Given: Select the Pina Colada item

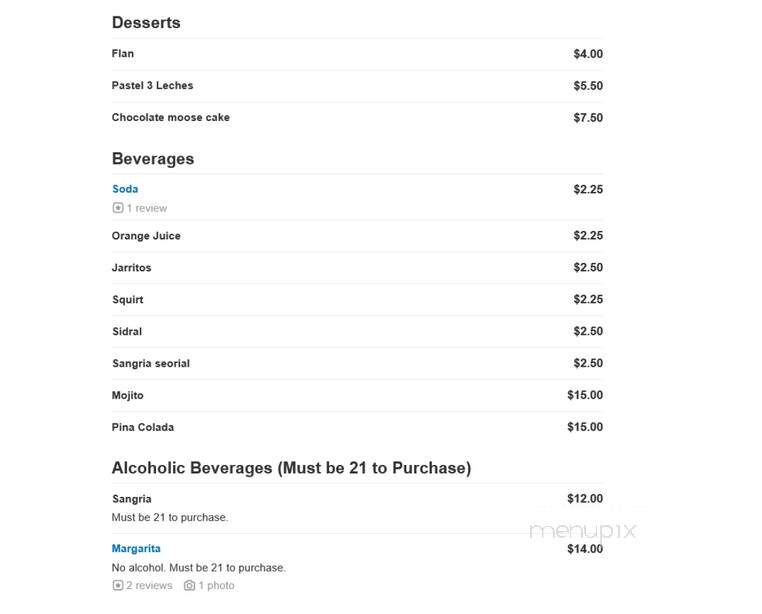Looking at the screenshot, I should pyautogui.click(x=143, y=427).
